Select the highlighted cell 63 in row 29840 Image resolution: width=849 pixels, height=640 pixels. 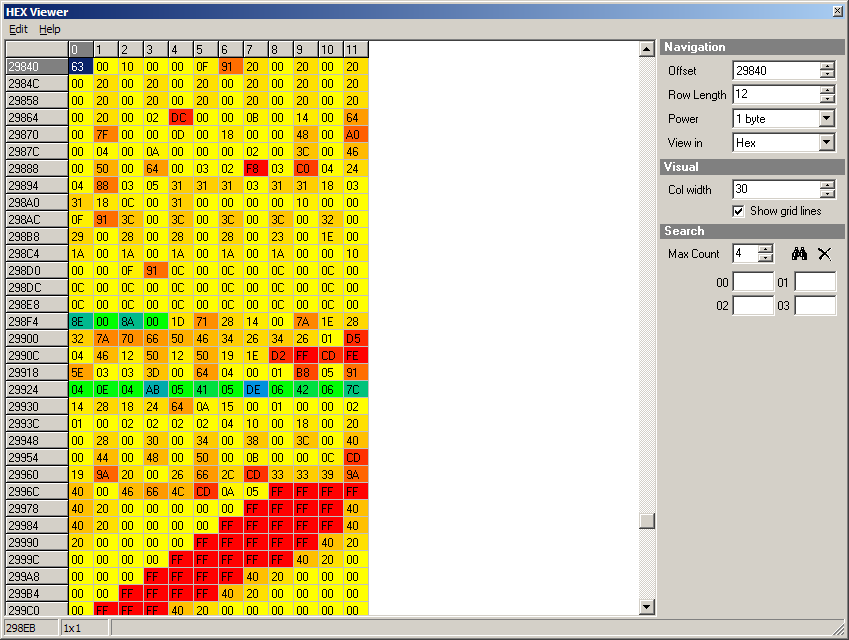click(81, 67)
